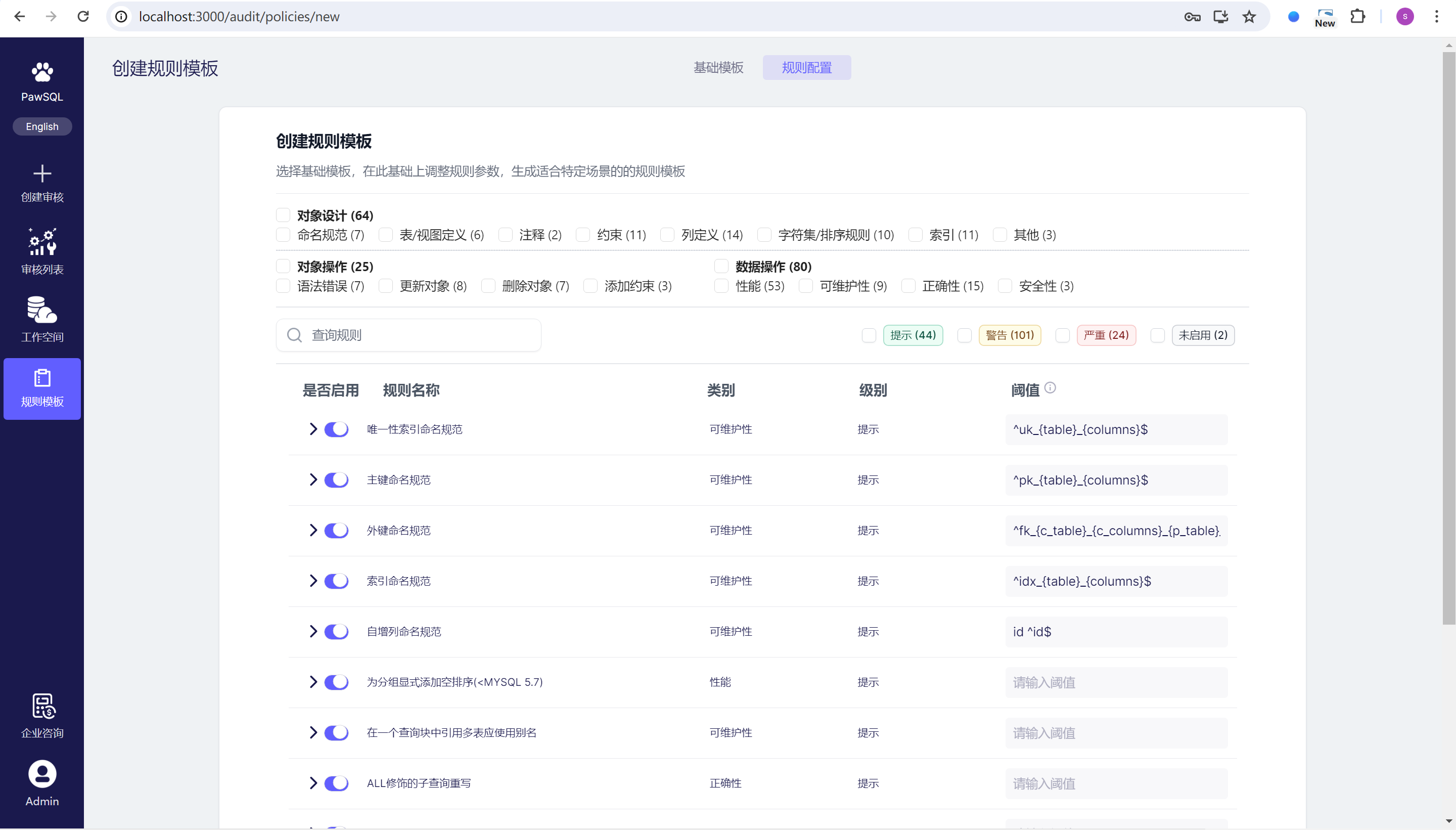Viewport: 1456px width, 830px height.
Task: Bookmark this page with star icon
Action: (1249, 17)
